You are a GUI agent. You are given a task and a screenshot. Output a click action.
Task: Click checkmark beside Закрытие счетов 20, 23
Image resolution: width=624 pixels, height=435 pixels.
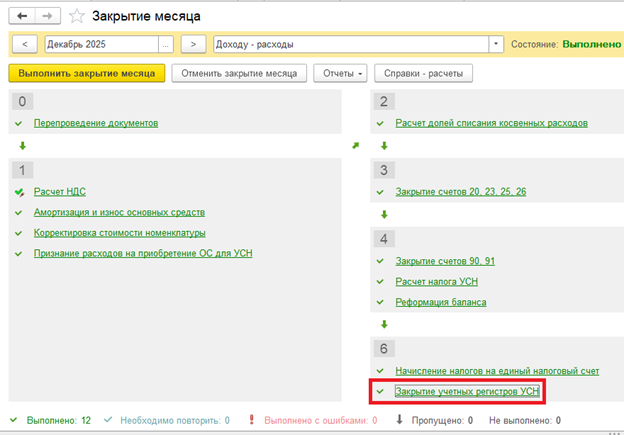click(380, 192)
